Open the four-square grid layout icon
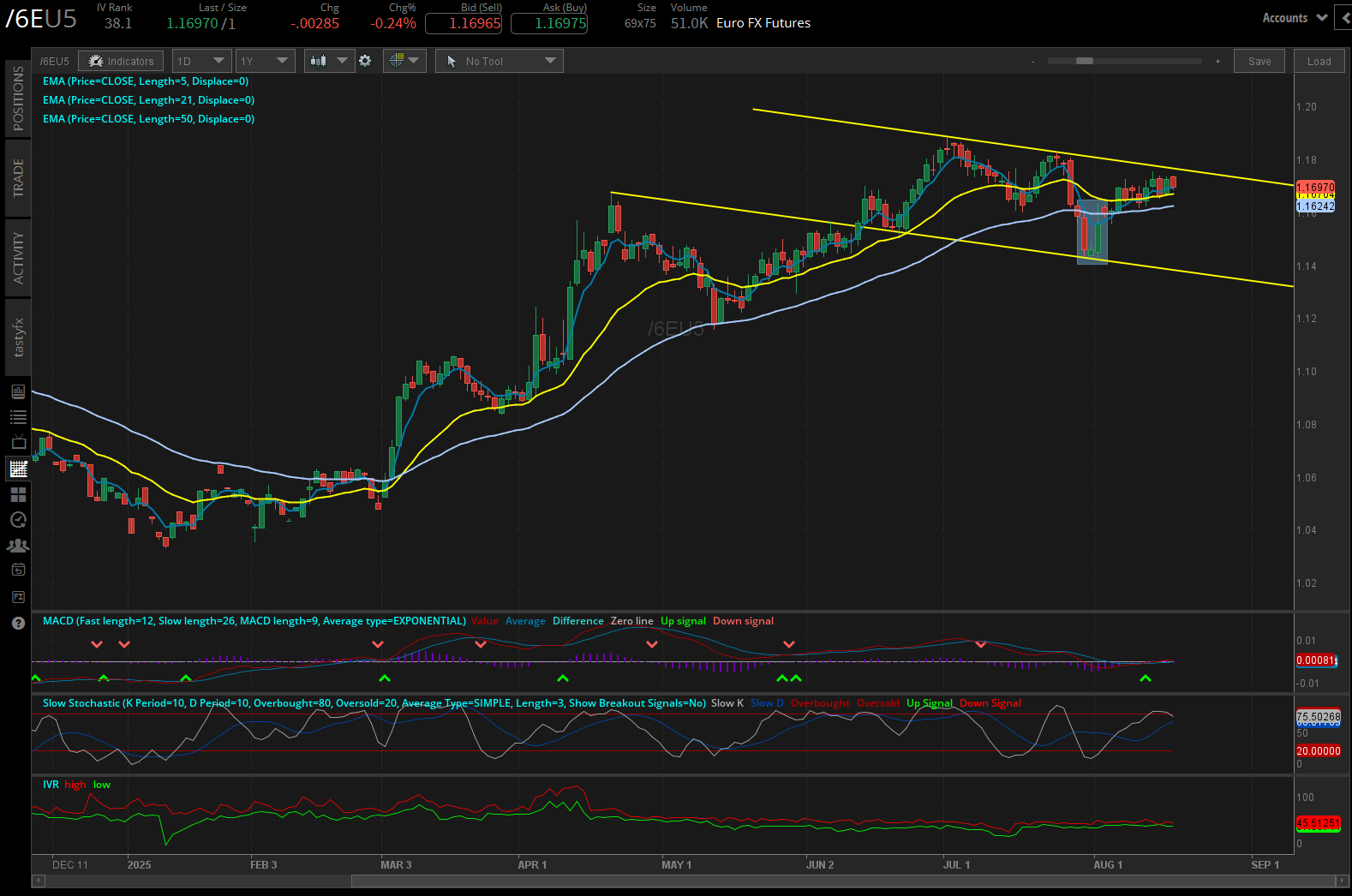The width and height of the screenshot is (1352, 896). tap(18, 494)
